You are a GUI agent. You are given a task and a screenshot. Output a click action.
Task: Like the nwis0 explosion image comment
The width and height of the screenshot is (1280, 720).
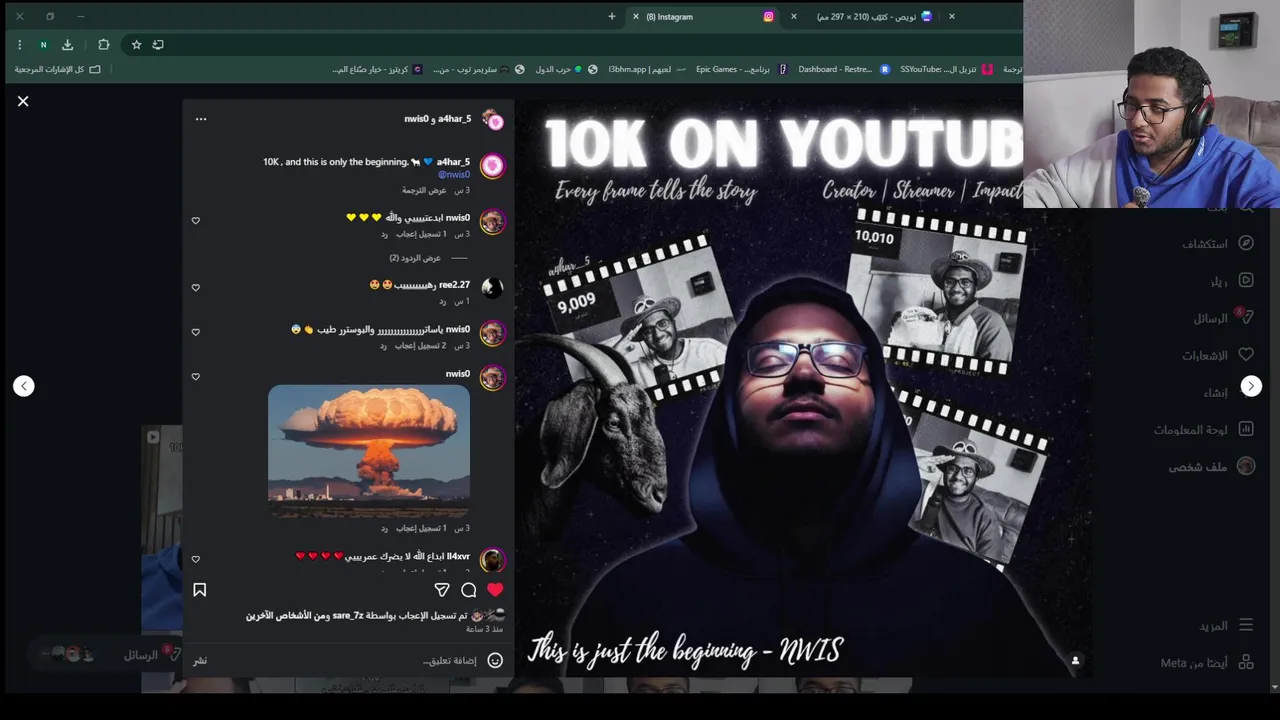click(196, 377)
